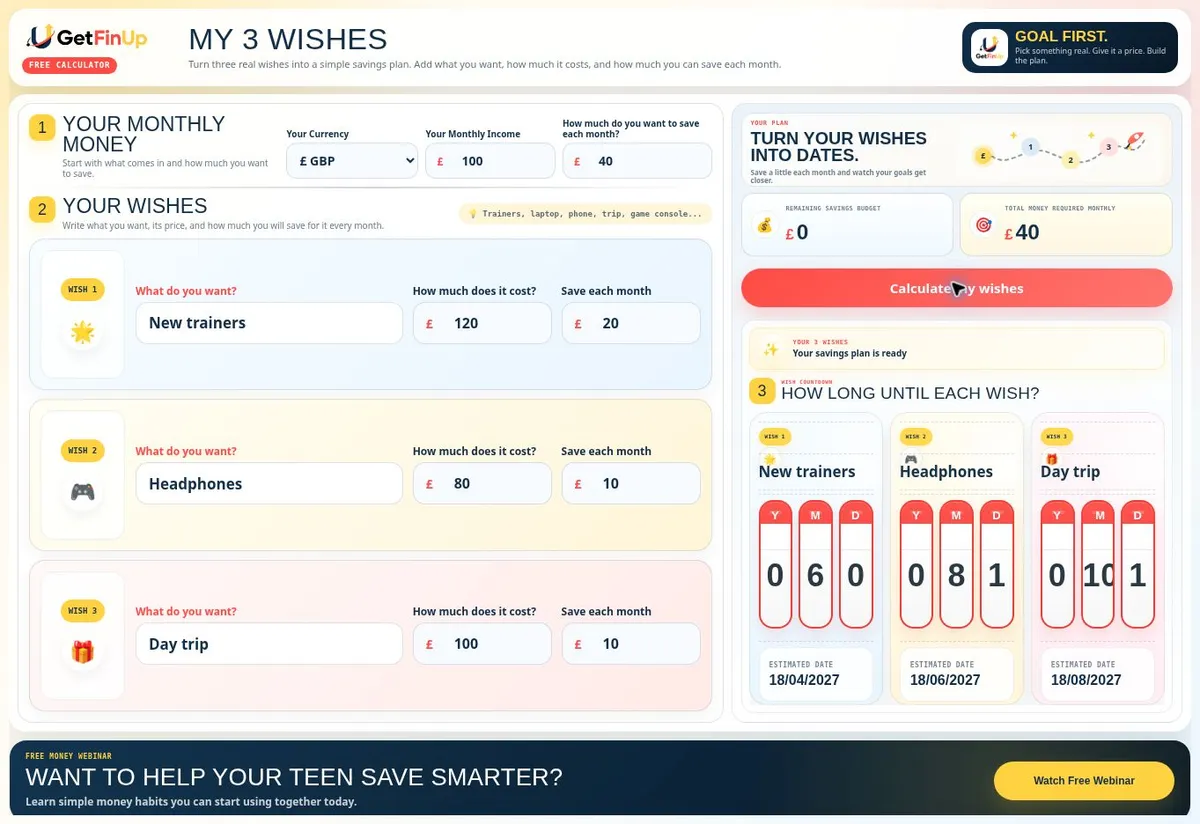Click the lightbulb hint chip about trainers, laptop
Screen dimensions: 1200x824
(x=585, y=213)
